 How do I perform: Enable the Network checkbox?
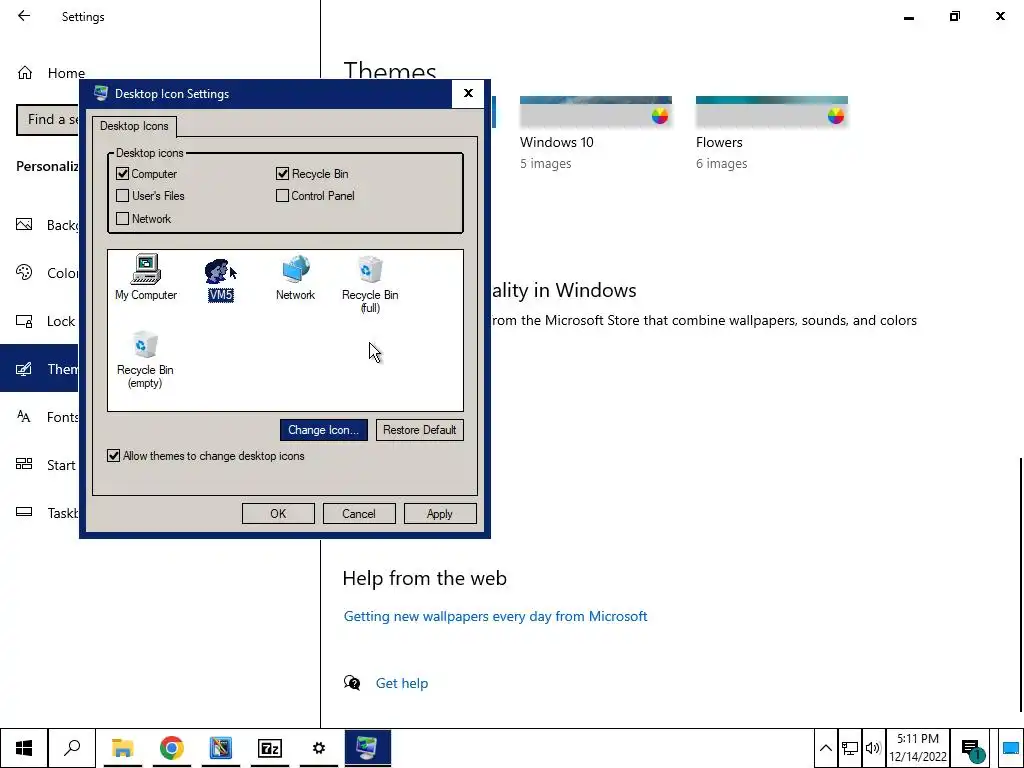(122, 218)
